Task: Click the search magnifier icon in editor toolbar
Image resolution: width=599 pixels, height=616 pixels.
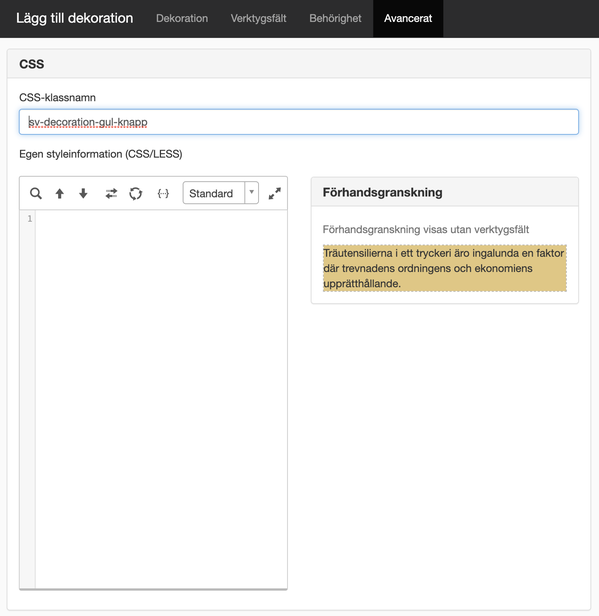Action: [36, 193]
